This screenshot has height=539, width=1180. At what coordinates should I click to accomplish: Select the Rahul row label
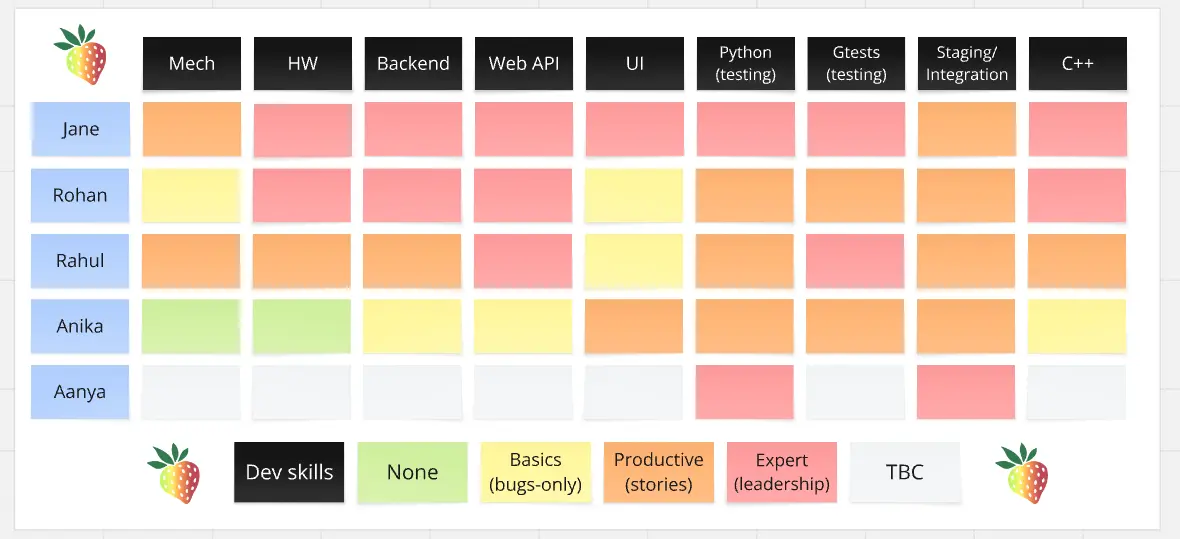pos(80,261)
